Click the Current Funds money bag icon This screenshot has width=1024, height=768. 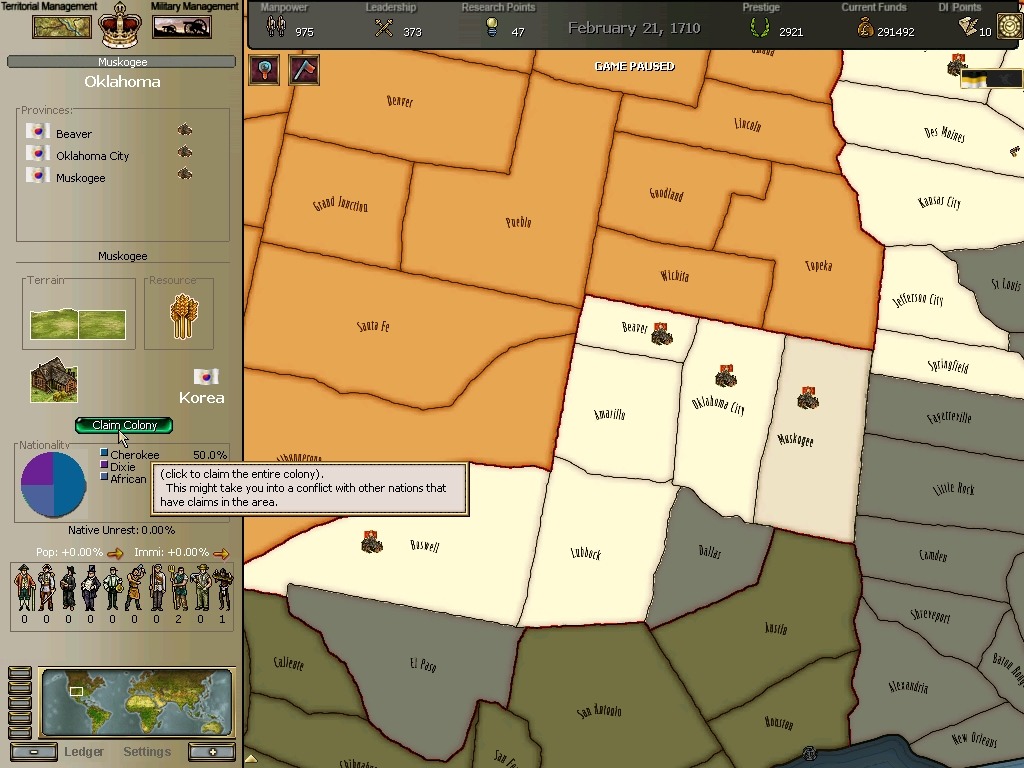coord(865,28)
